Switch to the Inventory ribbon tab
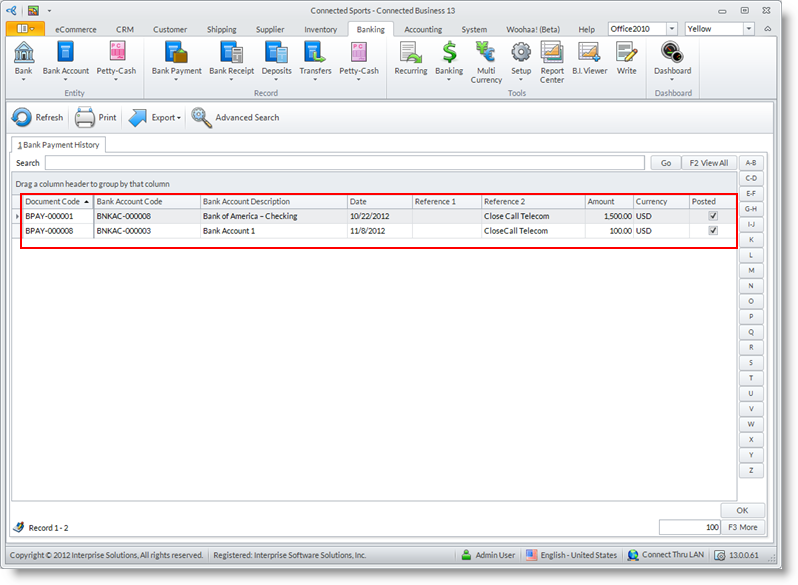 [320, 29]
